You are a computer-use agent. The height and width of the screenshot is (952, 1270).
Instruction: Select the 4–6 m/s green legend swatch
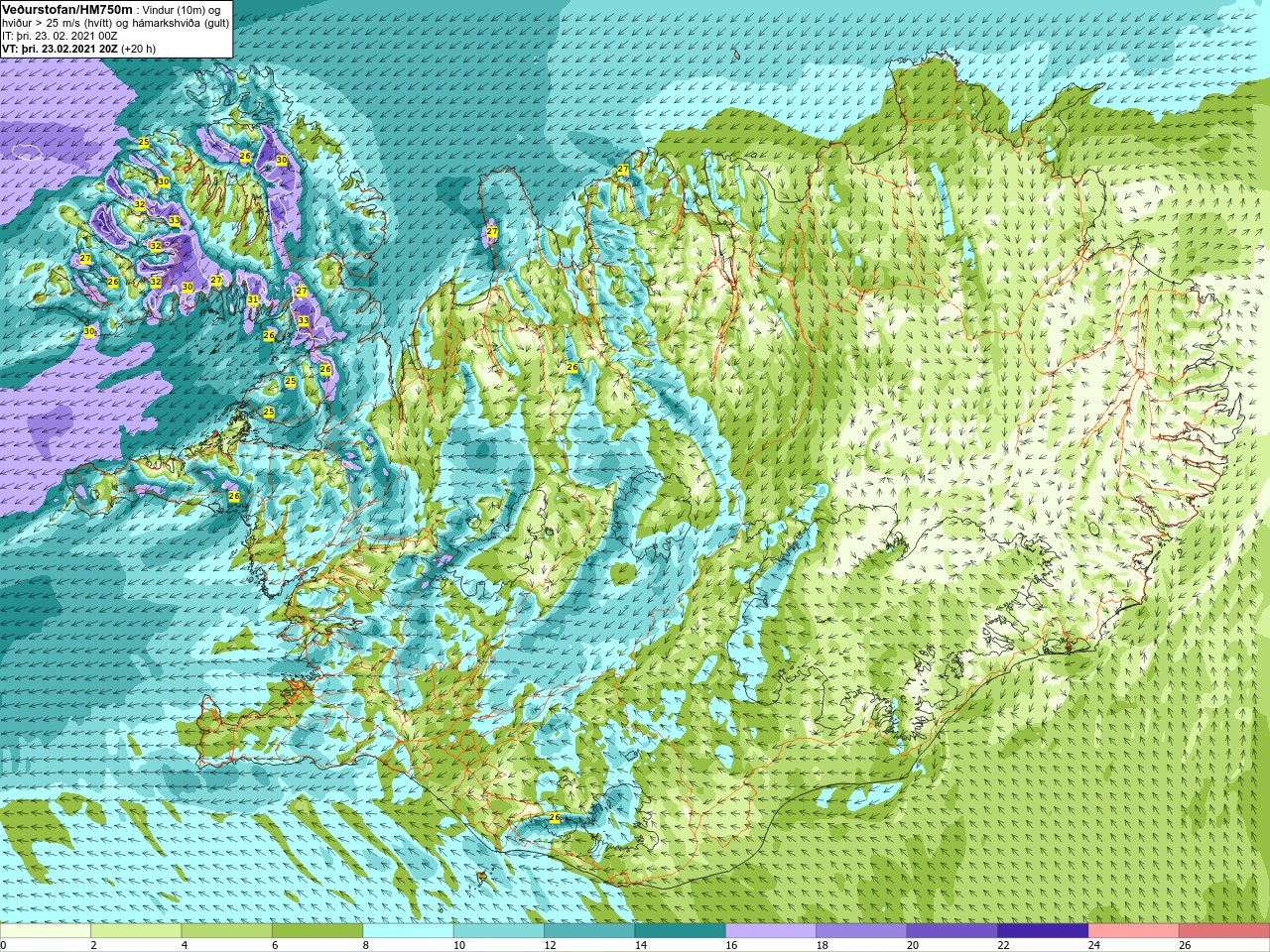point(226,931)
